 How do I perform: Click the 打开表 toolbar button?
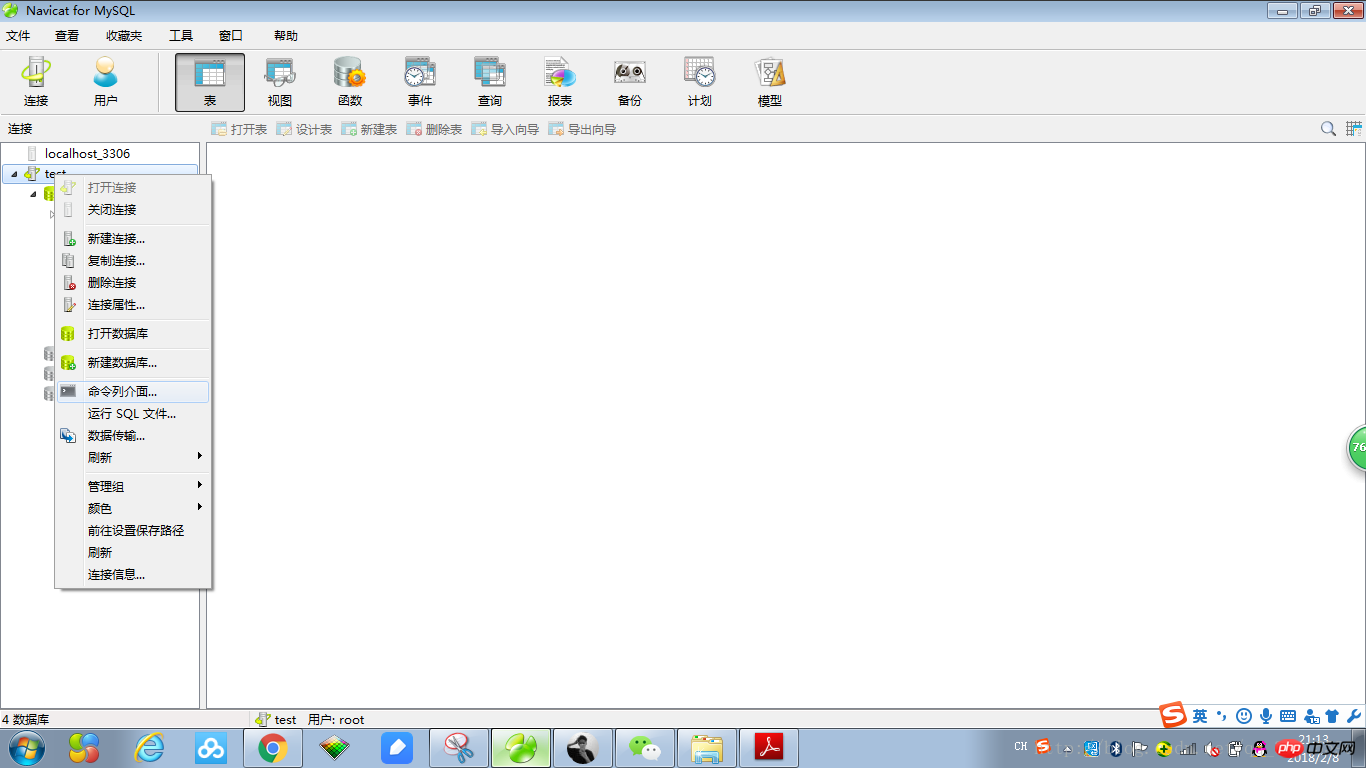(x=239, y=129)
